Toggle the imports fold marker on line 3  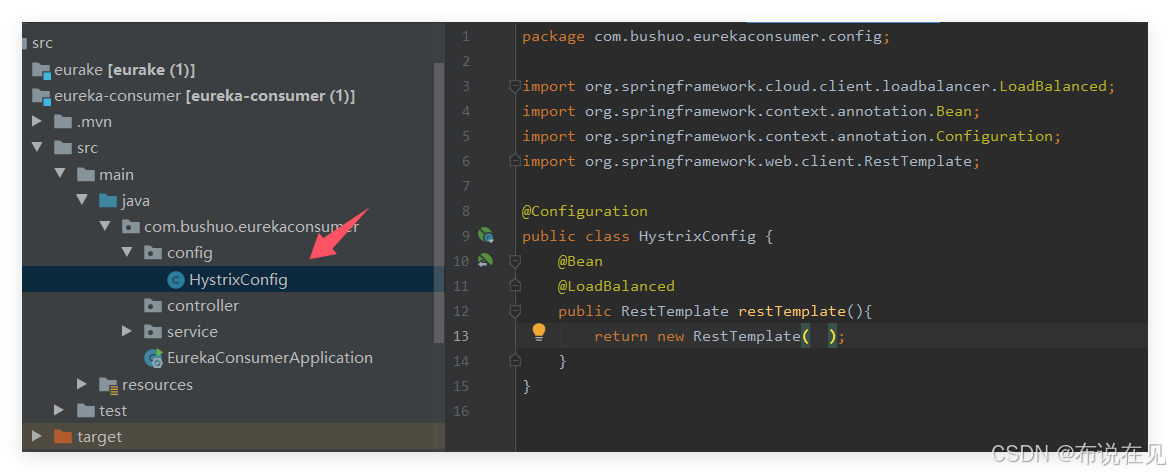(514, 87)
